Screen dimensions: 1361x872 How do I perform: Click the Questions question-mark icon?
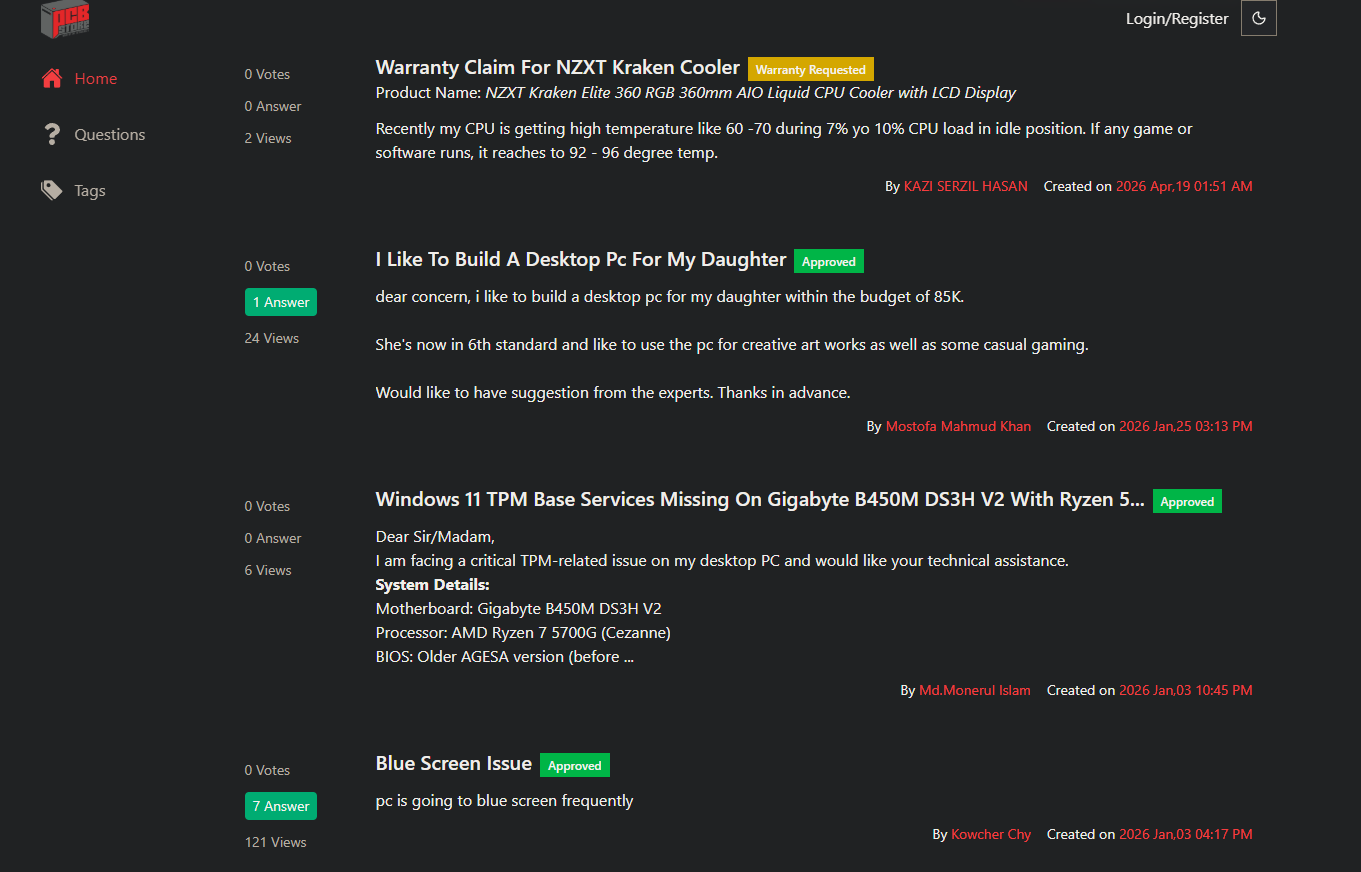coord(52,134)
